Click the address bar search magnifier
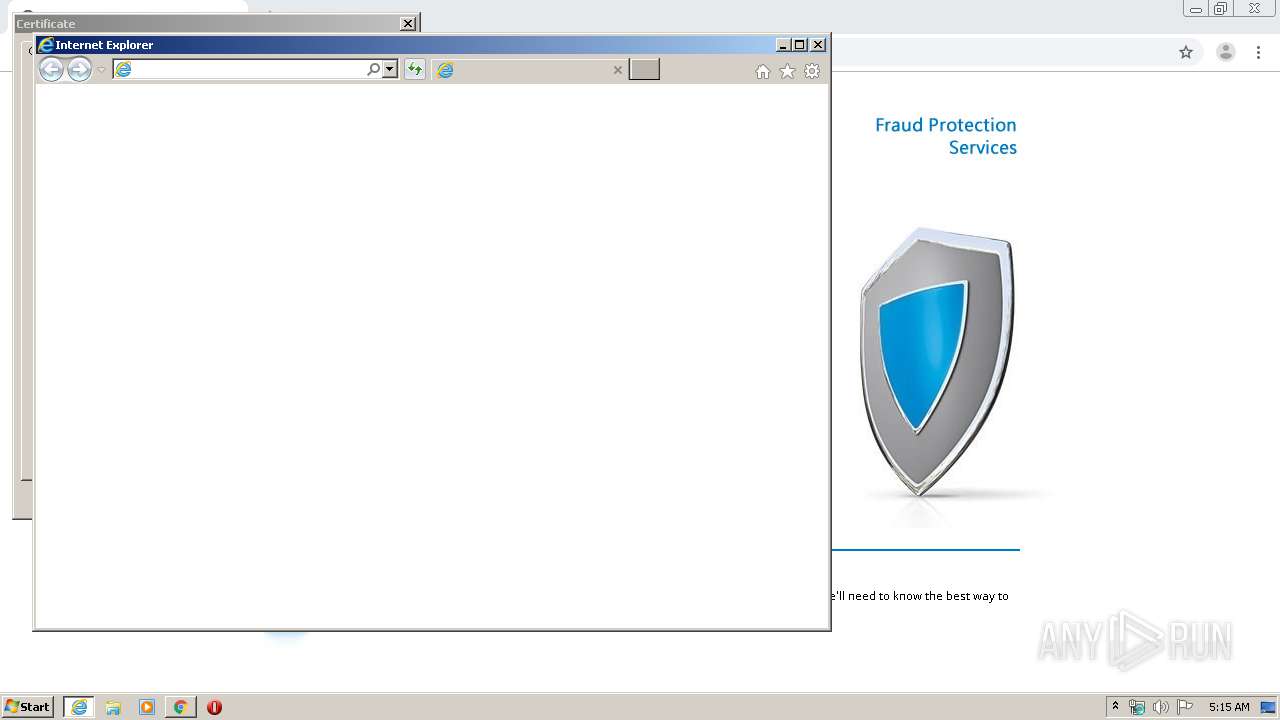Image resolution: width=1280 pixels, height=720 pixels. point(374,69)
